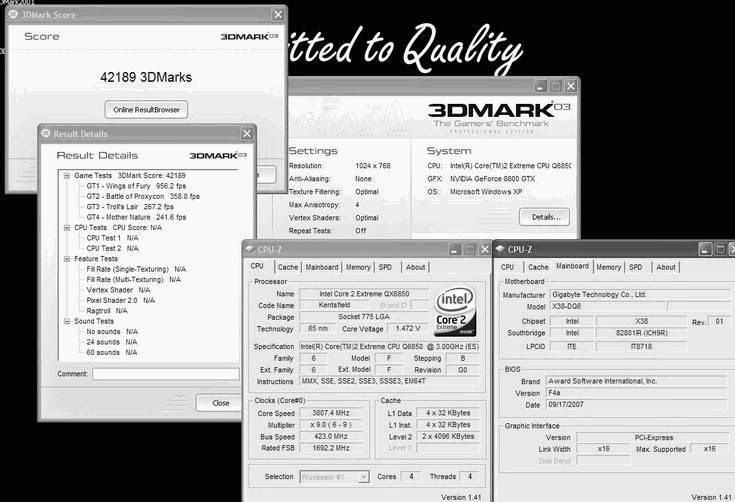
Task: Minimize the right CPU-Z window
Action: click(705, 249)
